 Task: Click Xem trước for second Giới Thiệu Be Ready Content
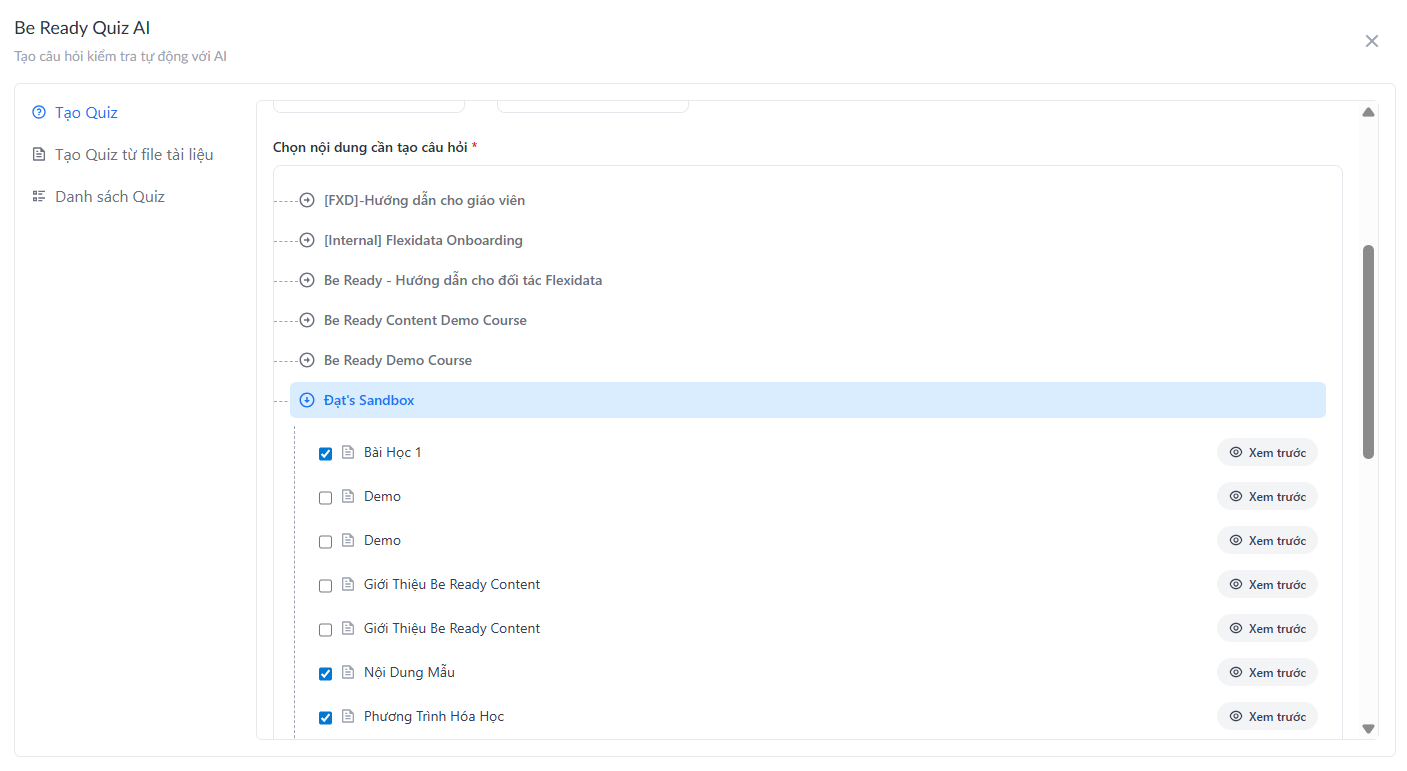(1267, 628)
